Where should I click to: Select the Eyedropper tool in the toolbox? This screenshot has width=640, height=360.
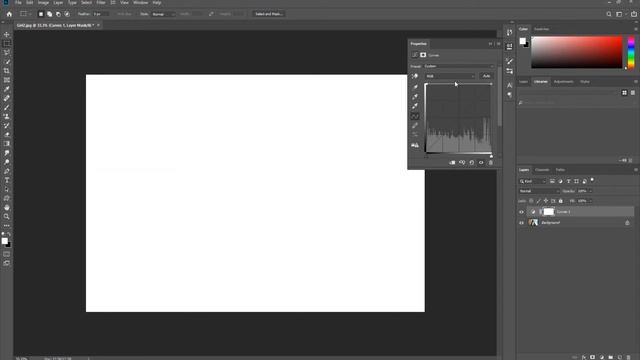click(x=7, y=89)
